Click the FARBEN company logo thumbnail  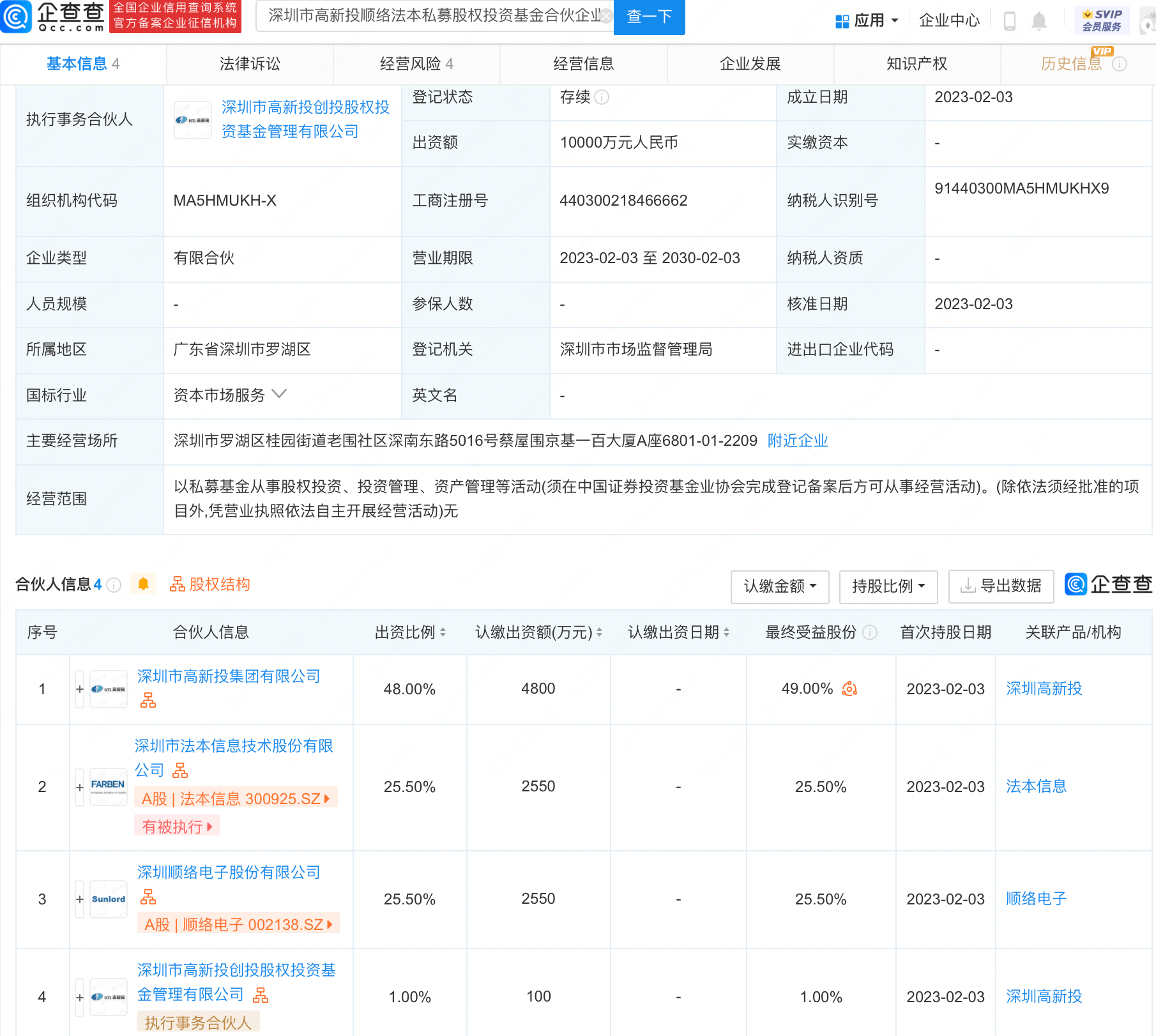(x=109, y=787)
